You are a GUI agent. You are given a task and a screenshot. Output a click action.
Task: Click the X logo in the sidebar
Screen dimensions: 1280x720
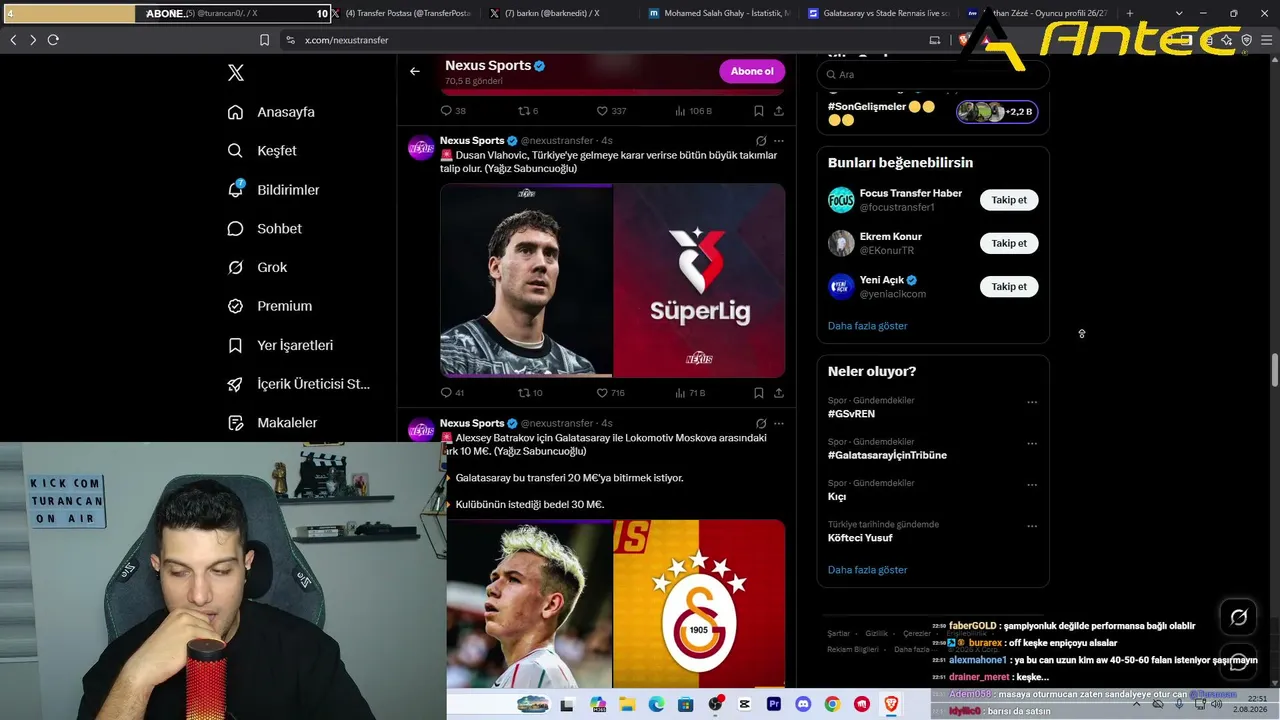pyautogui.click(x=236, y=73)
